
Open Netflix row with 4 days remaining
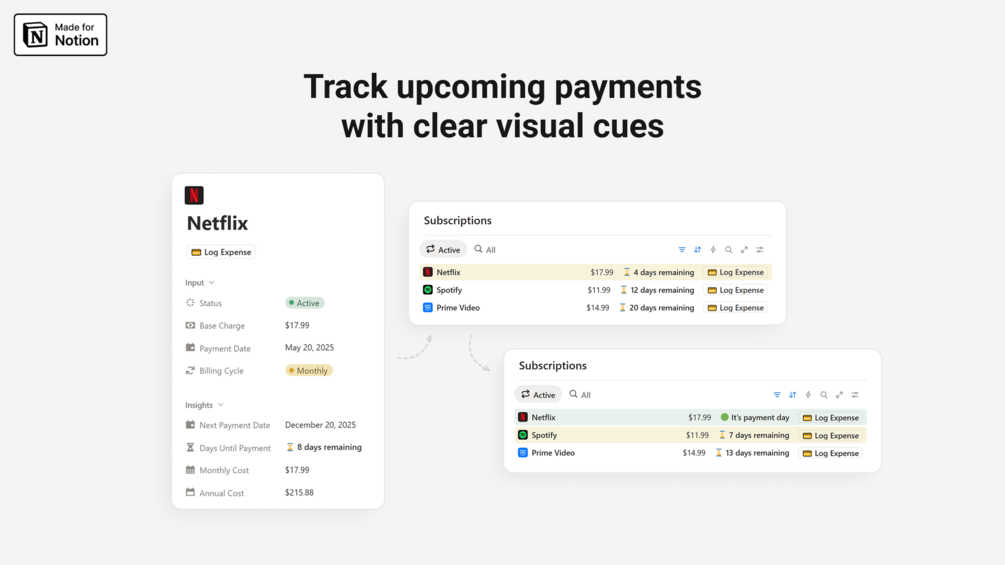pos(595,272)
